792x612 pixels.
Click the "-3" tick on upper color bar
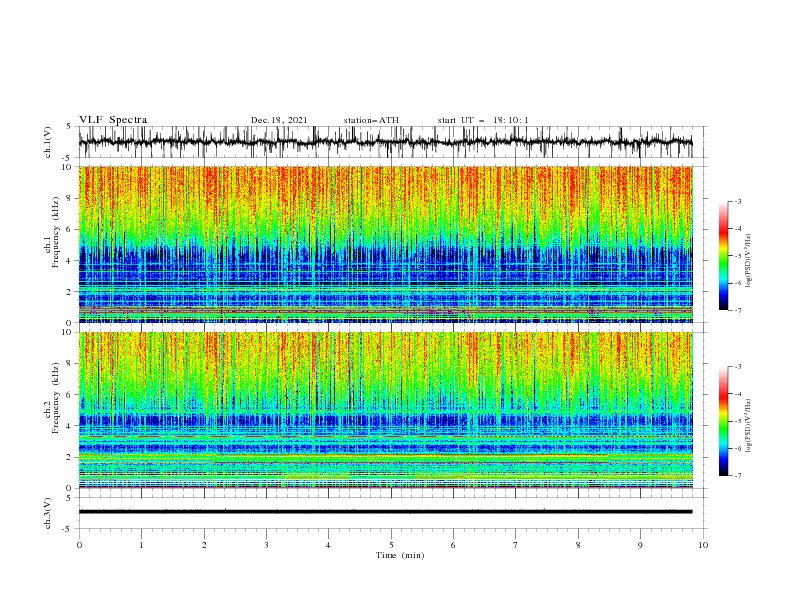(738, 201)
